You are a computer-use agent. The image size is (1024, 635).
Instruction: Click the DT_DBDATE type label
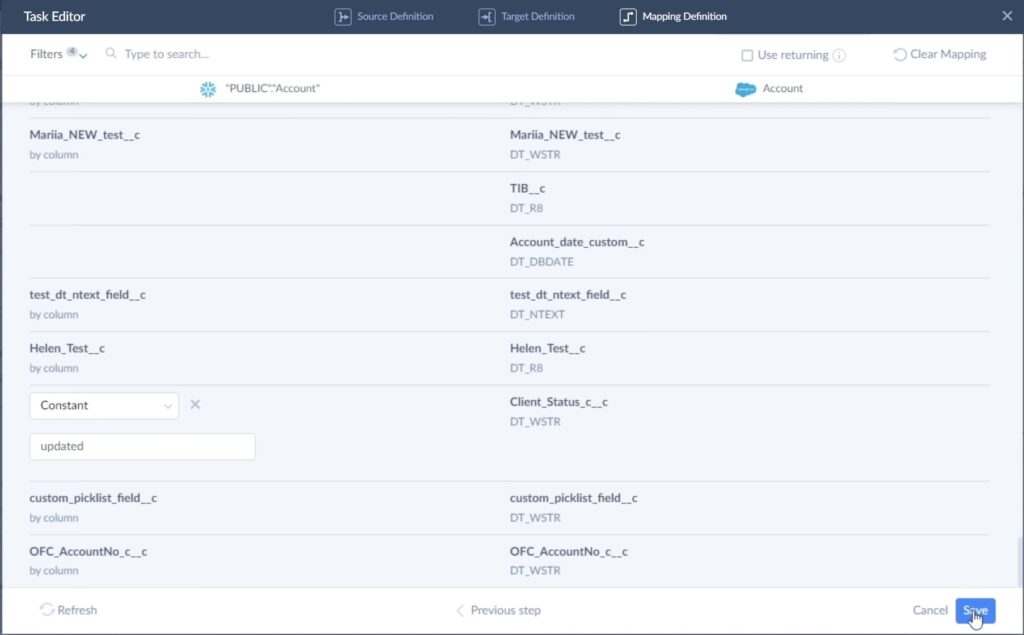pos(541,261)
